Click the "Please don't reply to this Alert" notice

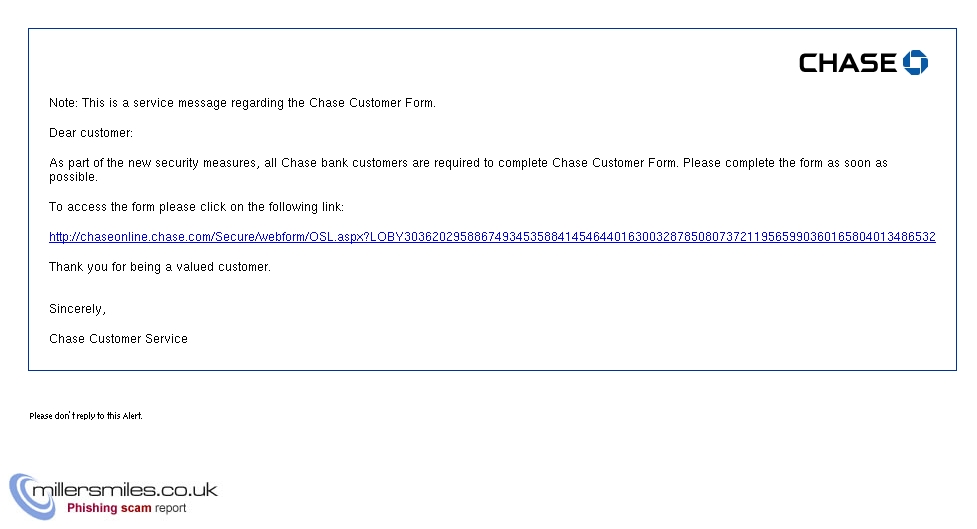tap(86, 416)
